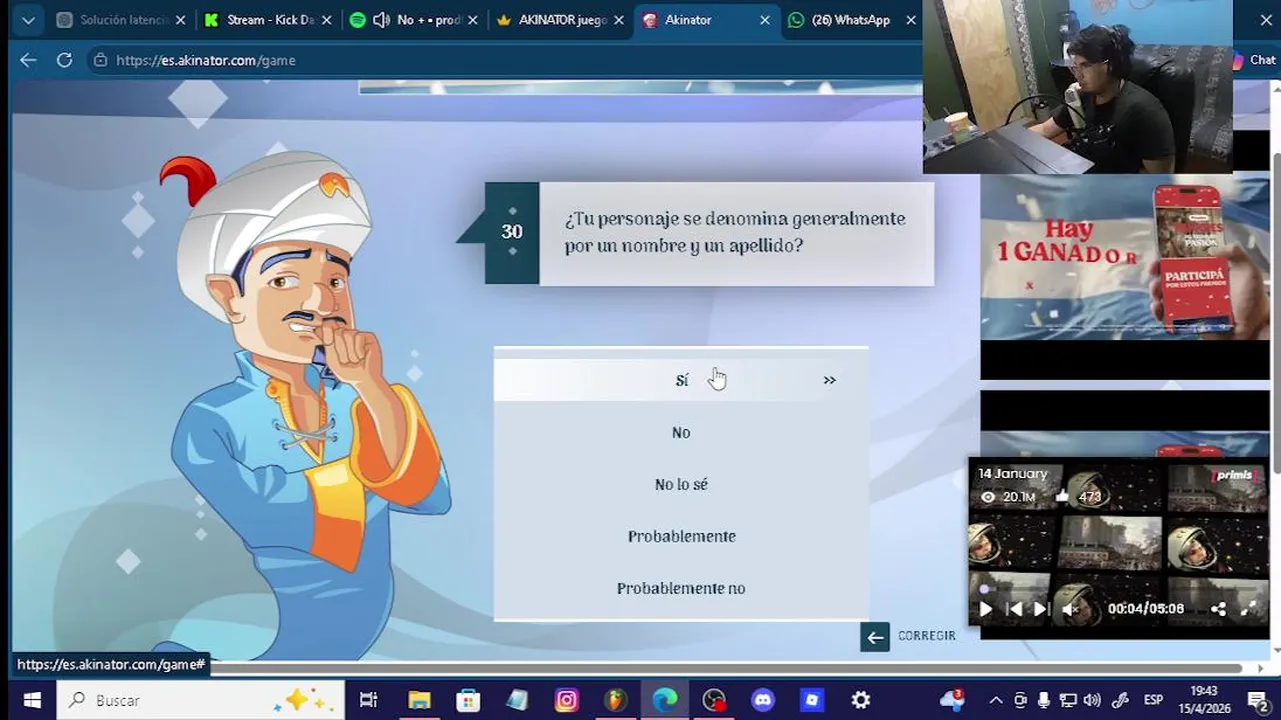
Task: Switch to 'Solución latencia' tab
Action: tap(121, 20)
